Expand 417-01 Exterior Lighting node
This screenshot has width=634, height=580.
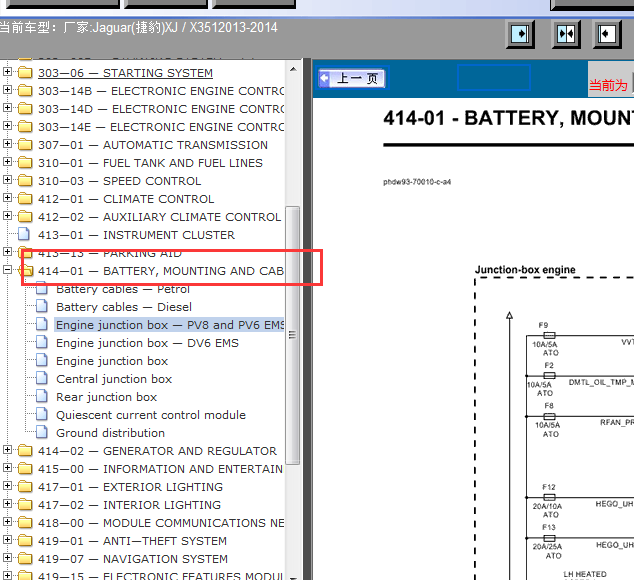click(x=7, y=486)
